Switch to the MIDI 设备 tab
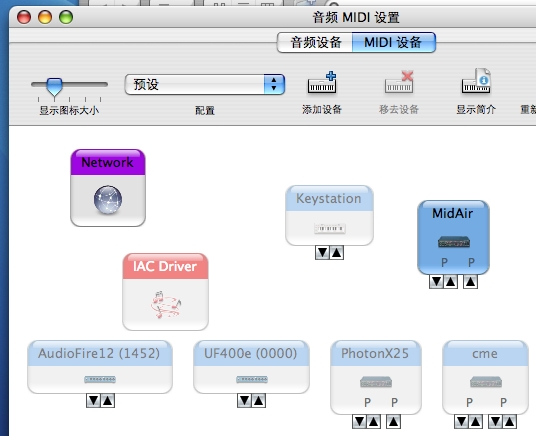 pyautogui.click(x=393, y=42)
